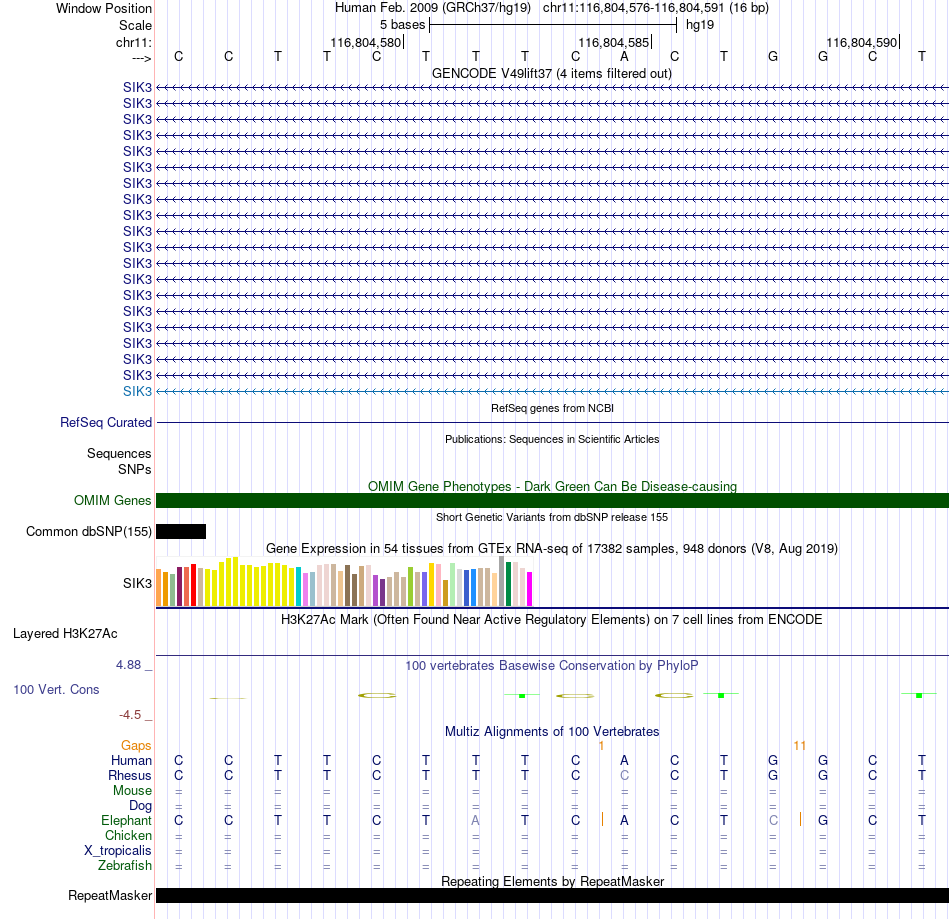Click the dark green OMIM gene bar

click(552, 500)
